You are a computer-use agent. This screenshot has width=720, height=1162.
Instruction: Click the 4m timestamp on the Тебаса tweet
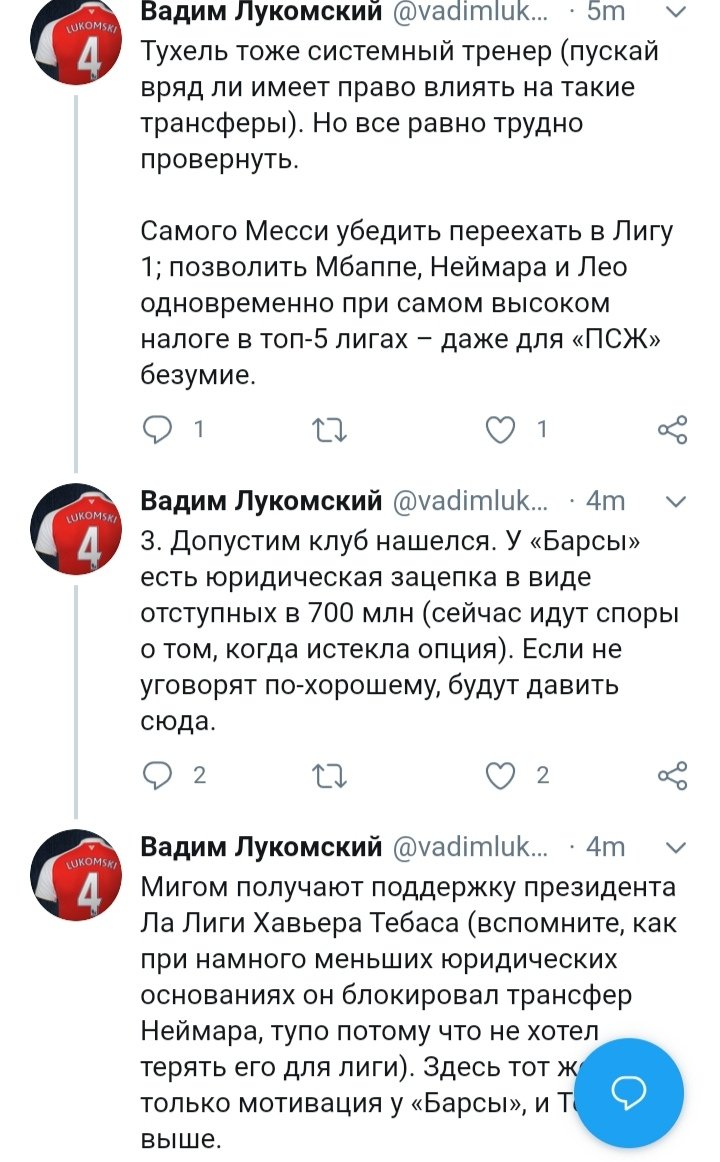pos(606,846)
